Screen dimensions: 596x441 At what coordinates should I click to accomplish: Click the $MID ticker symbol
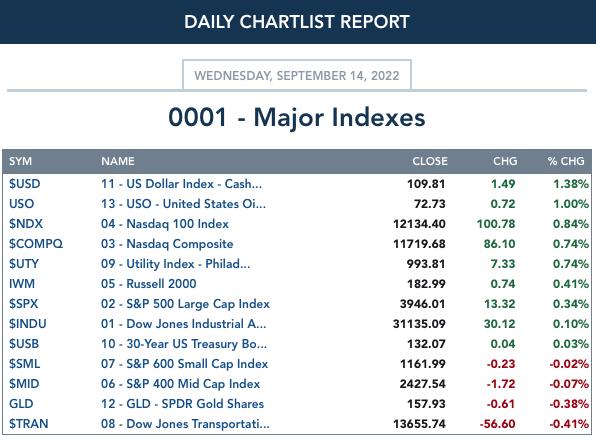[x=24, y=384]
